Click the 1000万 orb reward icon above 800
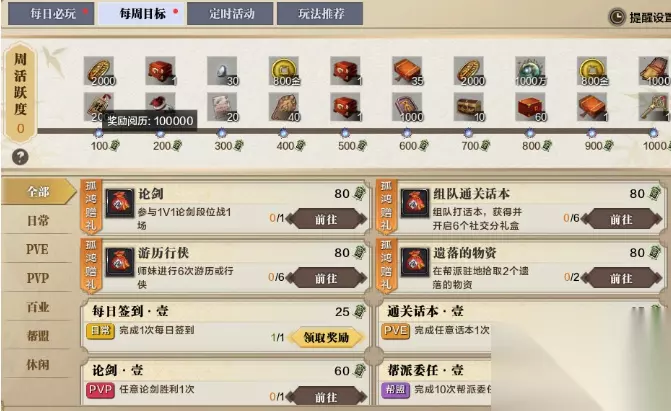This screenshot has width=671, height=411. pos(530,71)
